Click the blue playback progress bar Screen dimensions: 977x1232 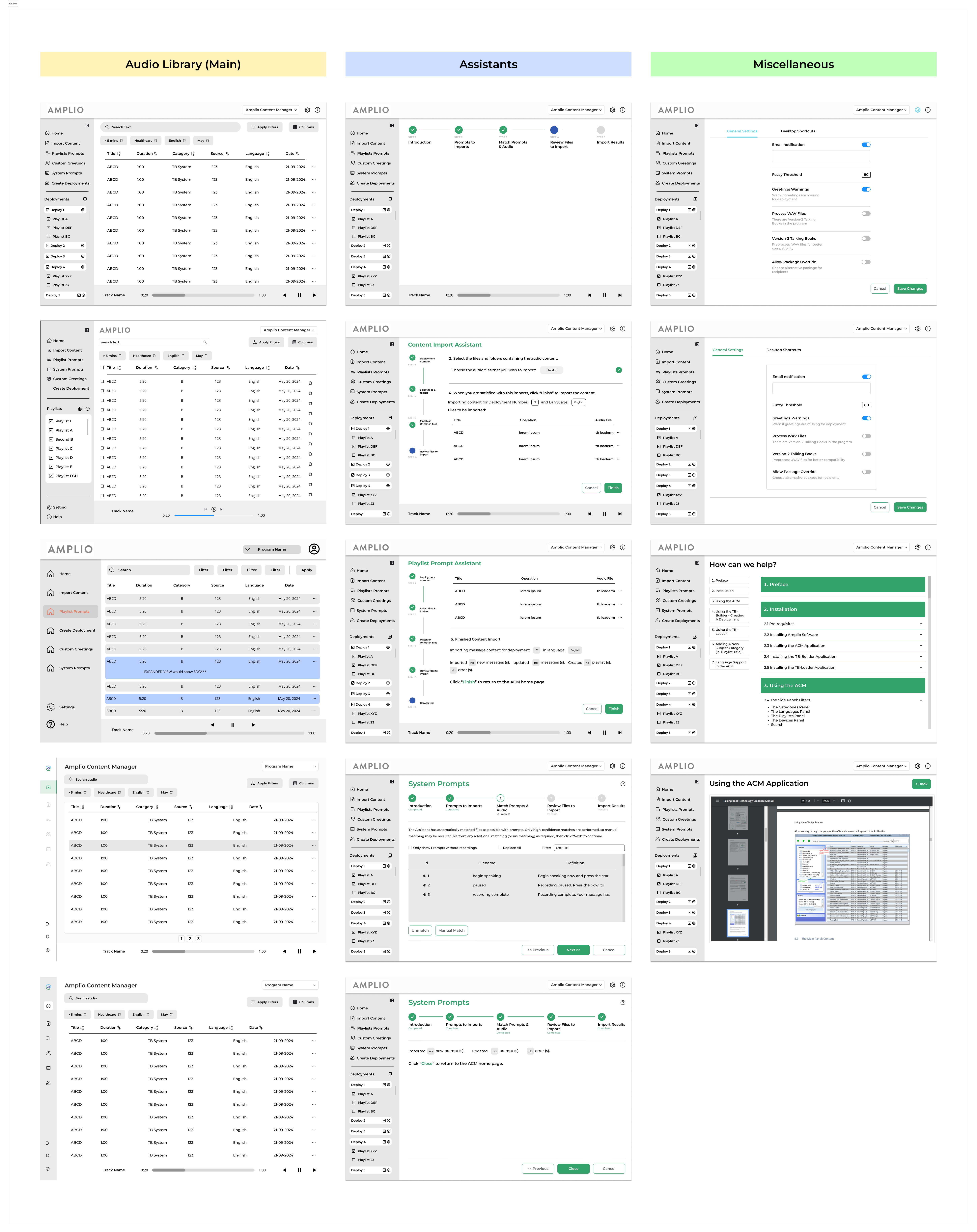coord(194,515)
